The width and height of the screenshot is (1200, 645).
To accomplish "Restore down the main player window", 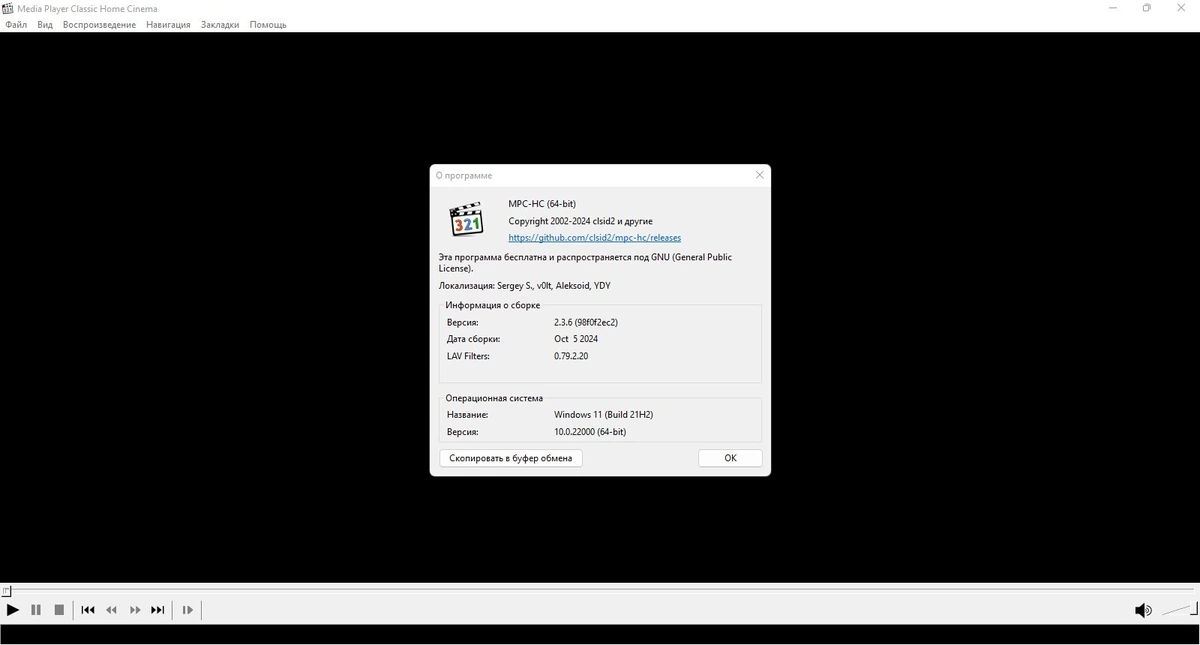I will [1147, 8].
